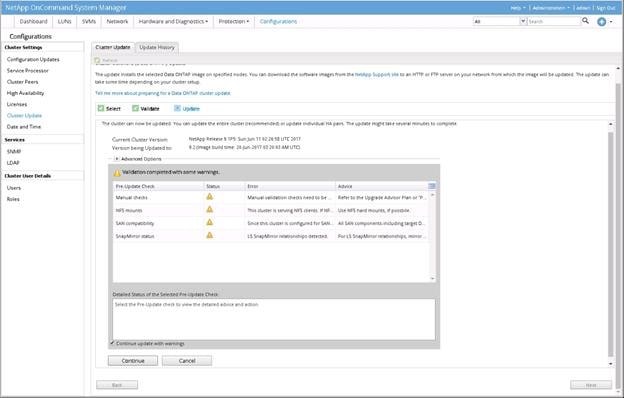
Task: Open the Administration dropdown in header
Action: [551, 8]
